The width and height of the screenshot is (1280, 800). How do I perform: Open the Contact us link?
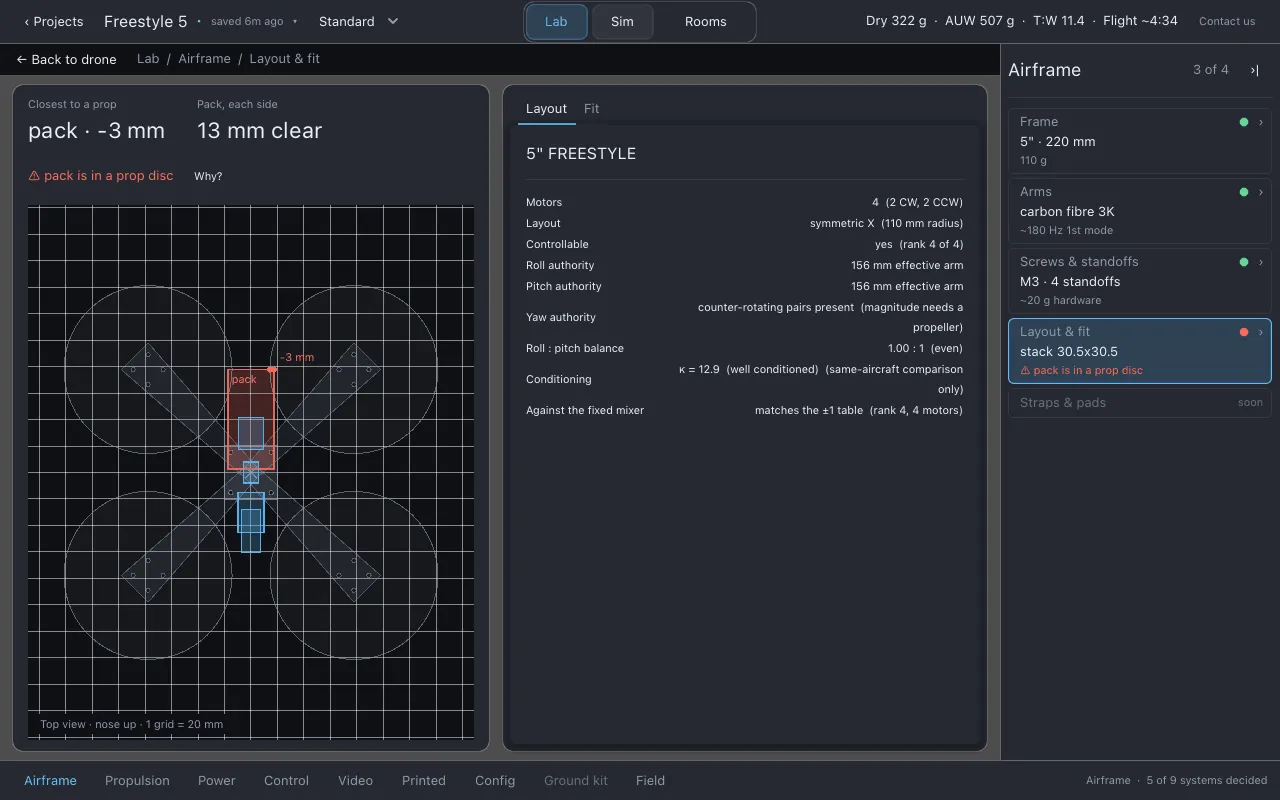pos(1227,21)
